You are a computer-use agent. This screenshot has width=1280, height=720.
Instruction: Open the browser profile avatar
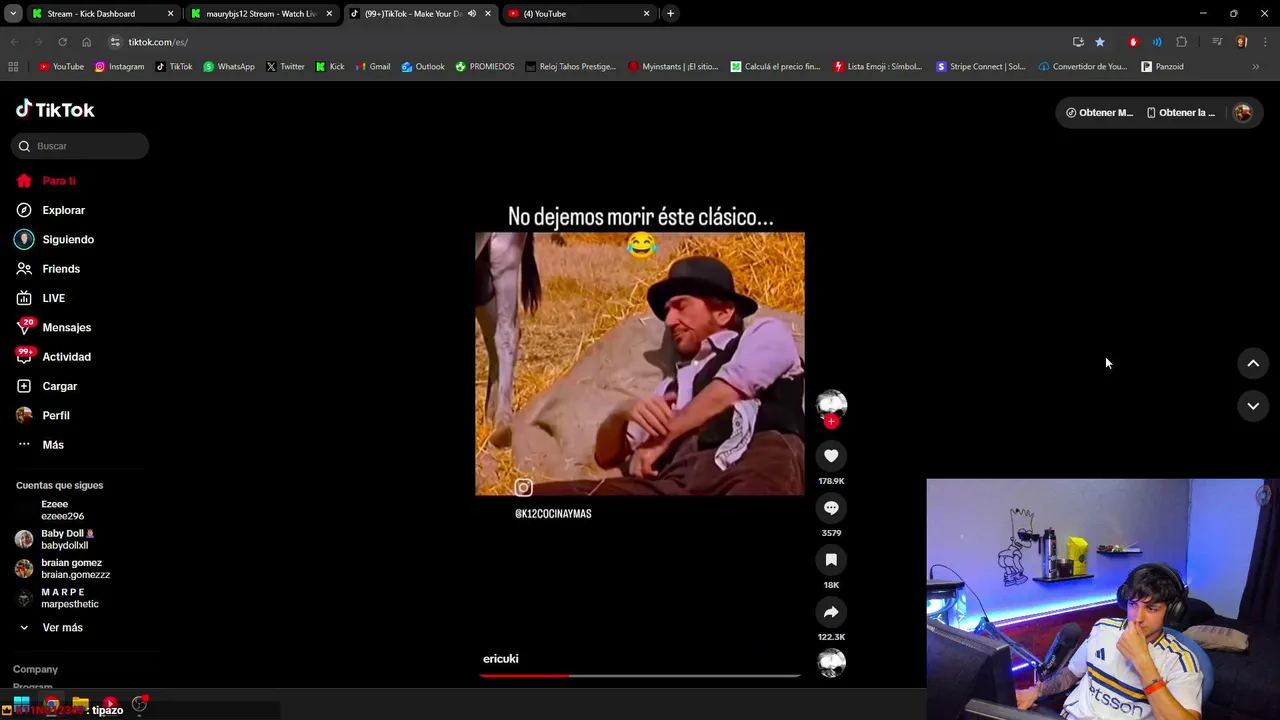1241,42
